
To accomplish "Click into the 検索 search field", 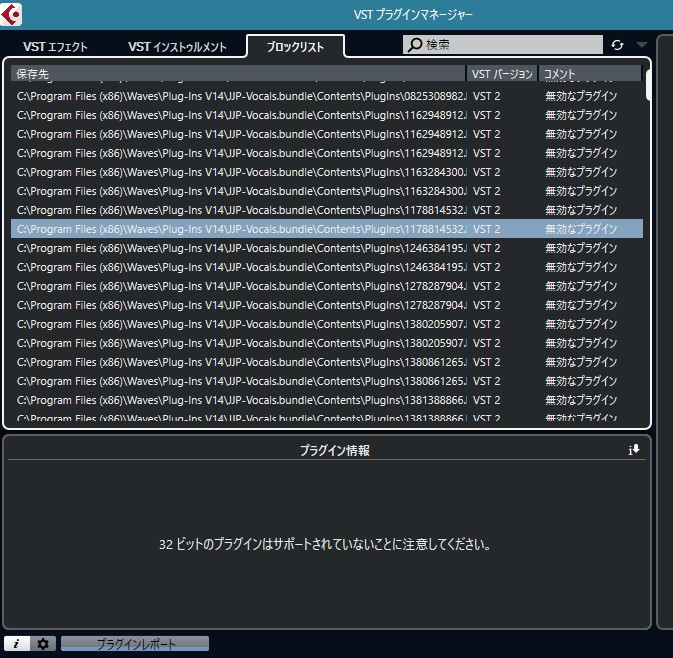I will [503, 45].
